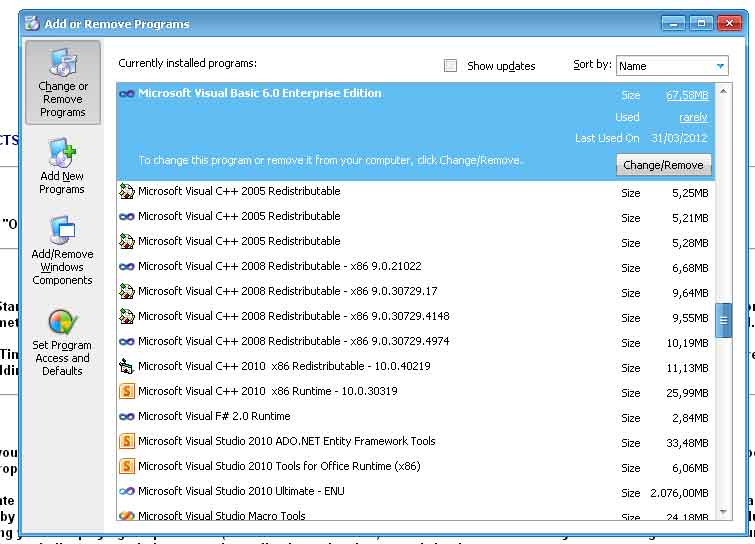Click the scroll down arrow of program list
755x544 pixels.
click(723, 512)
